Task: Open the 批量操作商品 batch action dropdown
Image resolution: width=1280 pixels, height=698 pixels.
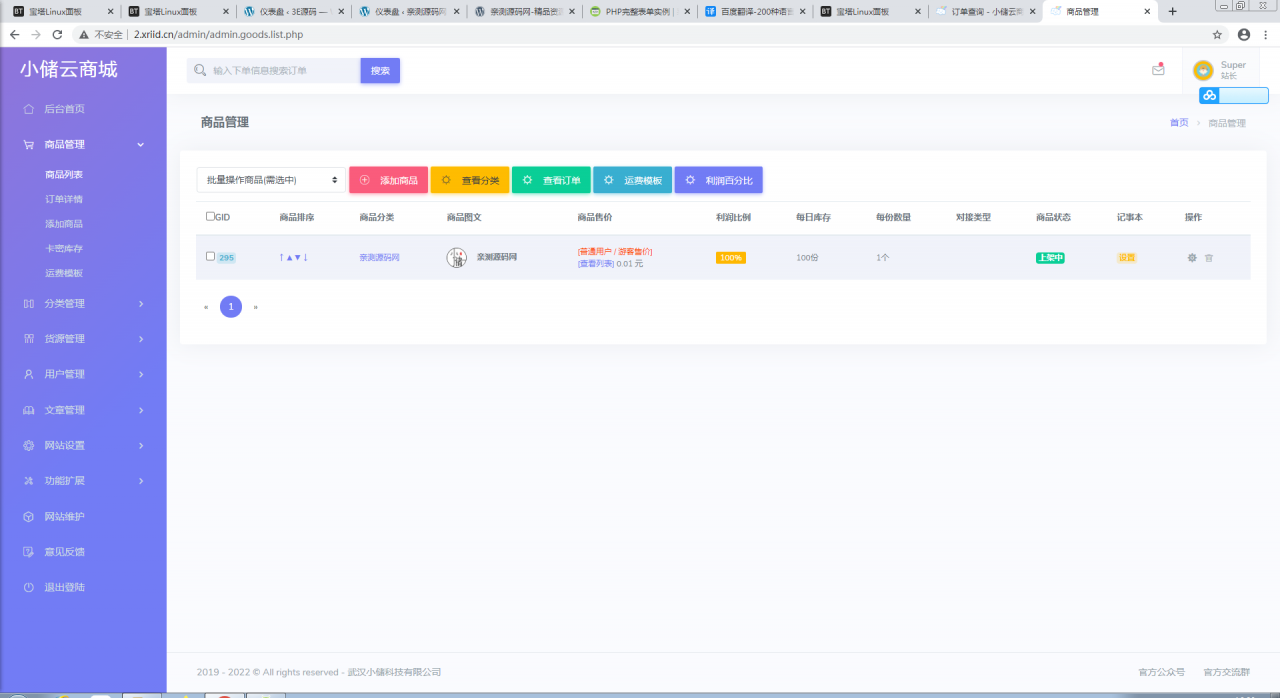Action: tap(271, 180)
